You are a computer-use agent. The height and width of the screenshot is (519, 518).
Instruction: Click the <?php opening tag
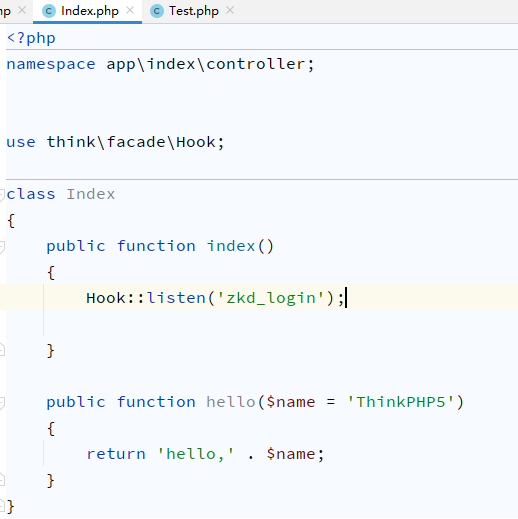tap(31, 38)
